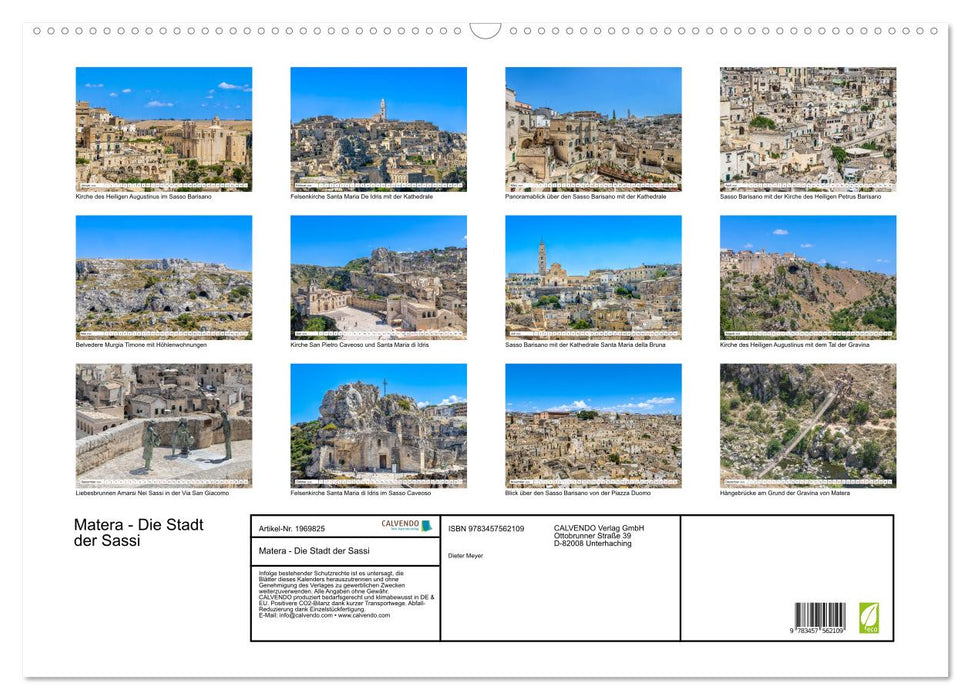This screenshot has height=700, width=971.
Task: Click the ISBN number 9783457562109
Action: tap(487, 529)
